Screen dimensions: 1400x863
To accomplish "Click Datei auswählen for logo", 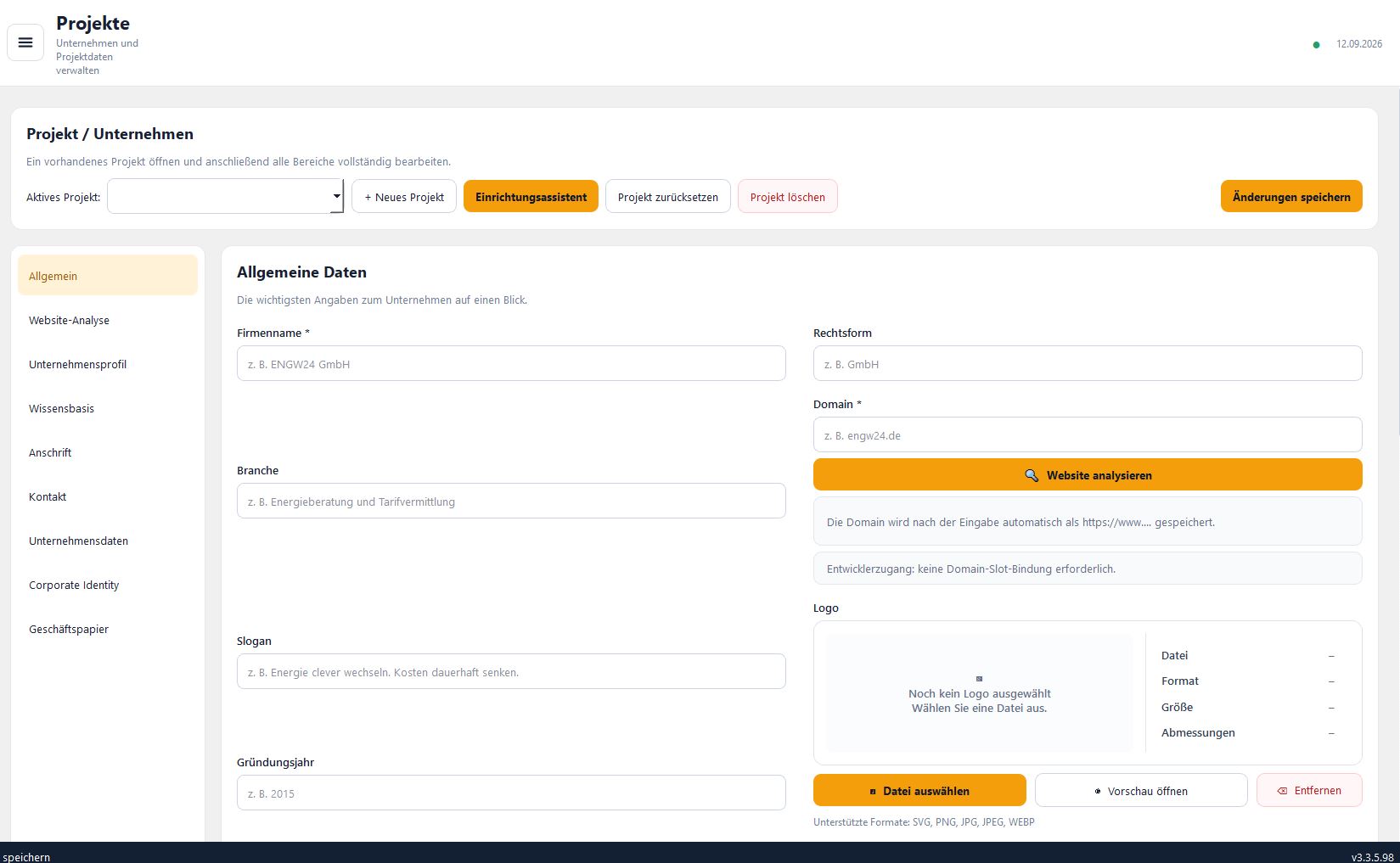I will pos(919,790).
